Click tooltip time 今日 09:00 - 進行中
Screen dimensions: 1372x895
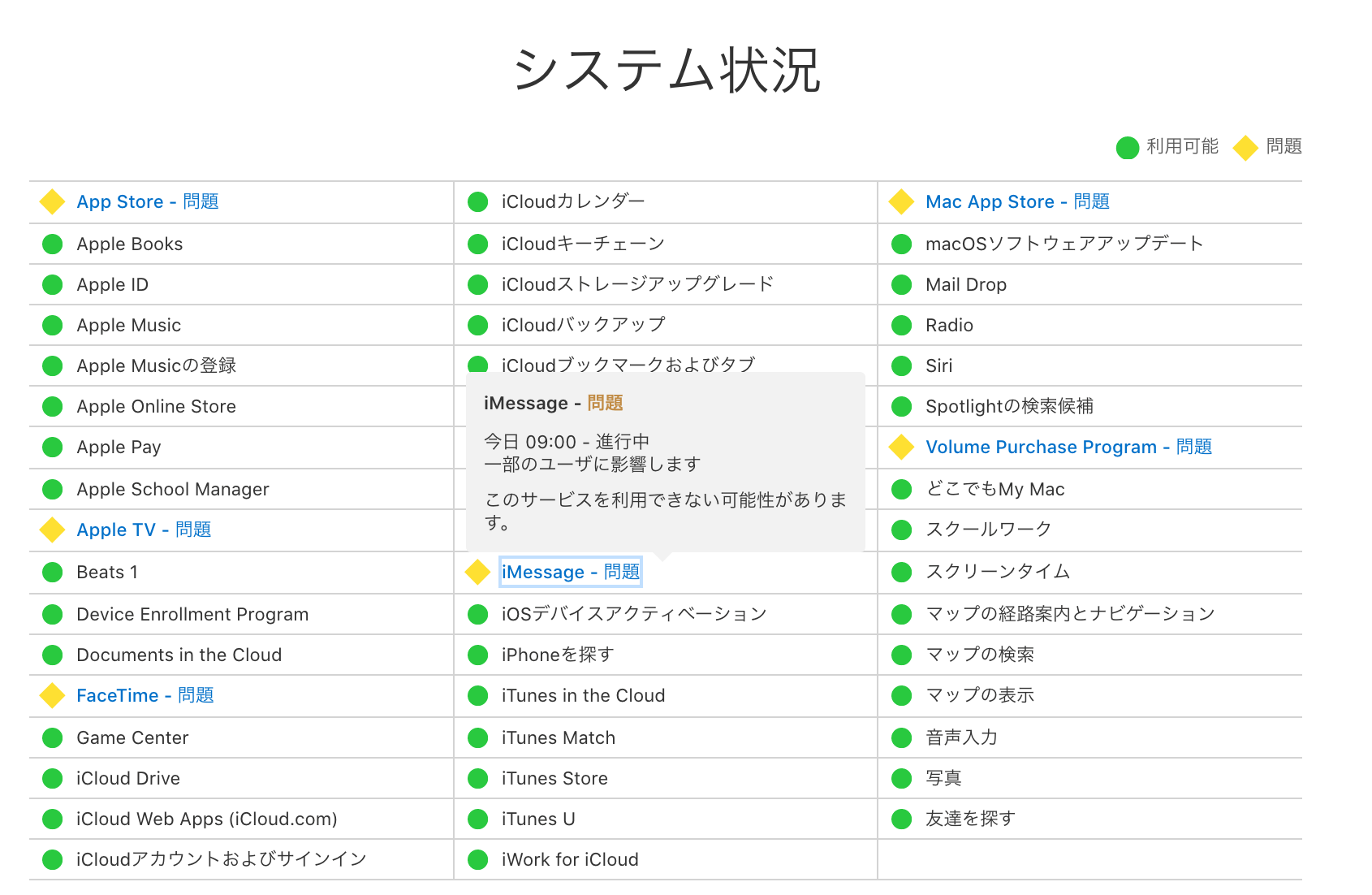(x=567, y=442)
